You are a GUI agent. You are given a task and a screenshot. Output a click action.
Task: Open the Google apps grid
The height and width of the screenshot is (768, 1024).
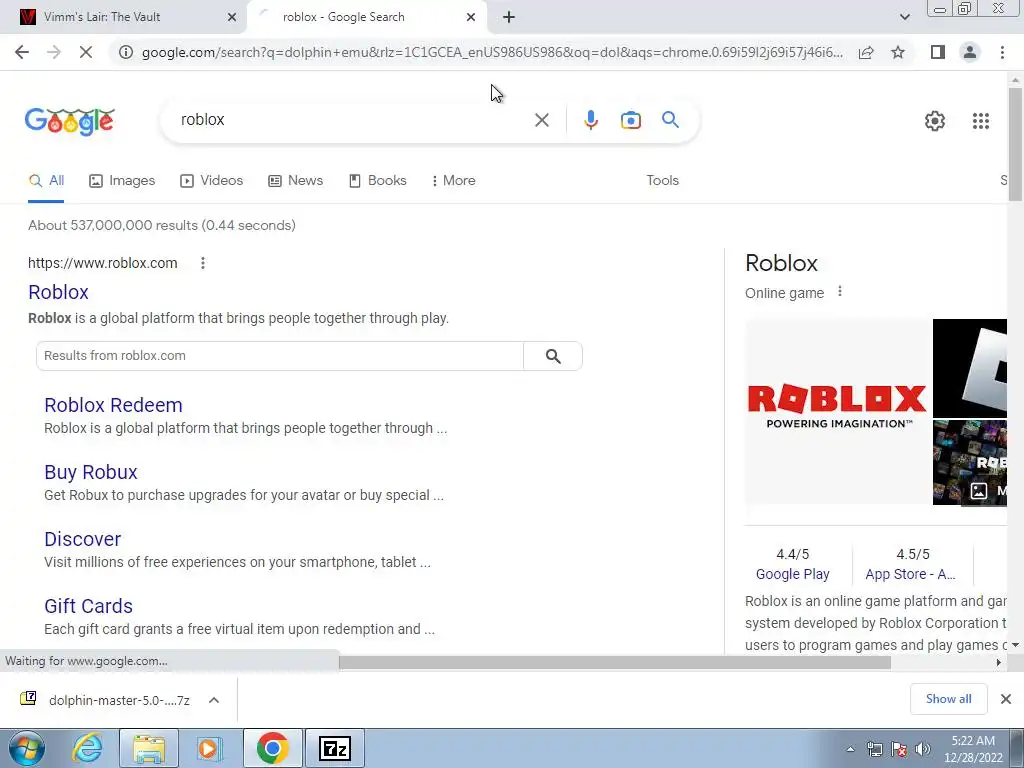(x=980, y=121)
